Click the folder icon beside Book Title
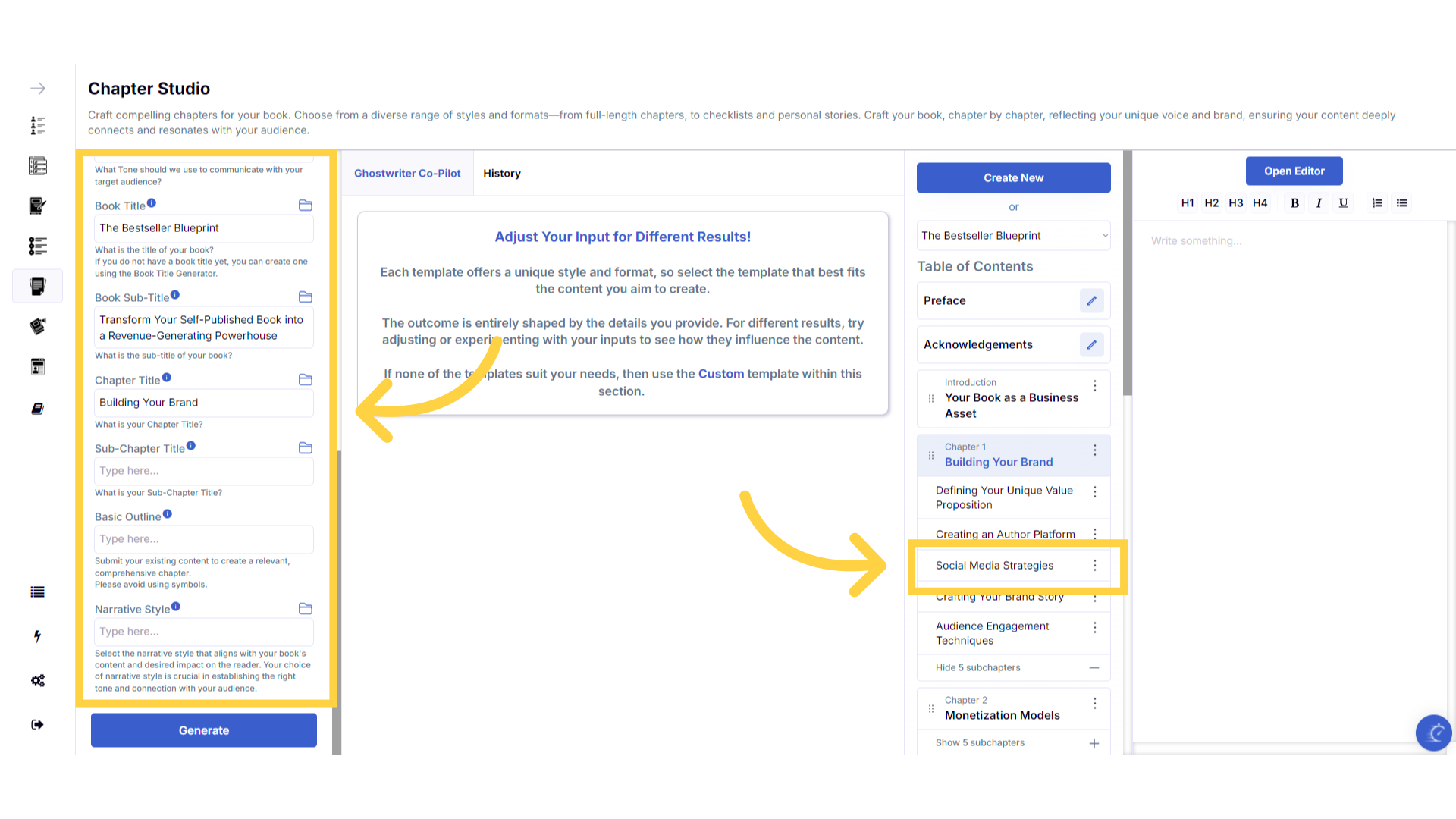 click(306, 206)
